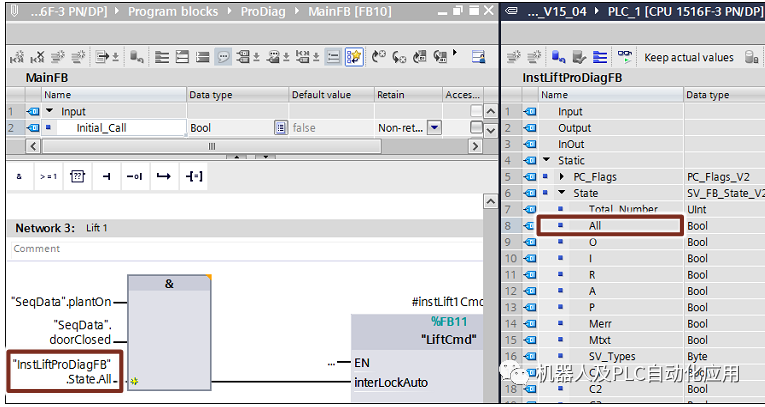Insert an AND box from the favorites bar
Viewport: 765px width, 407px height.
pyautogui.click(x=20, y=176)
